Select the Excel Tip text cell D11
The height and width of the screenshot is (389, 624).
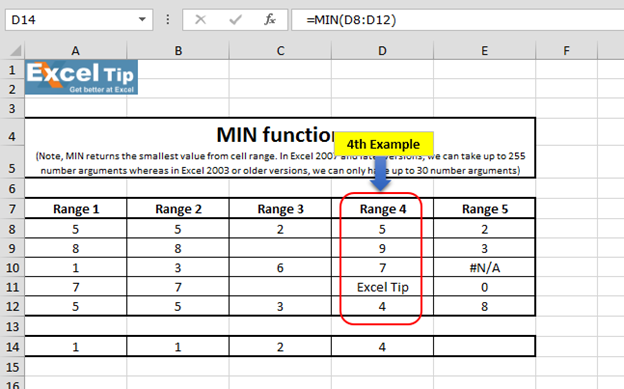tap(382, 287)
